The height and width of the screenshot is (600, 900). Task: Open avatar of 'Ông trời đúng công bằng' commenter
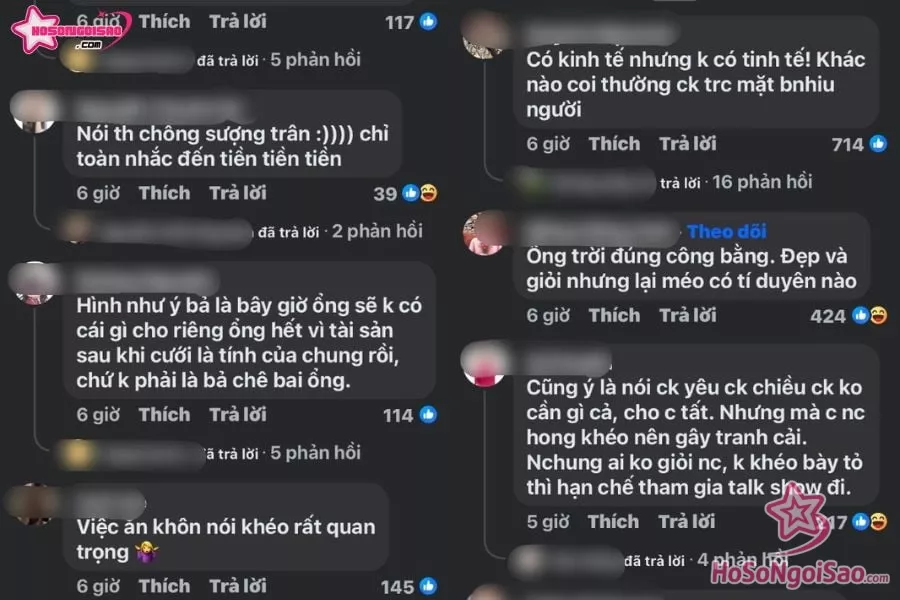tap(484, 233)
